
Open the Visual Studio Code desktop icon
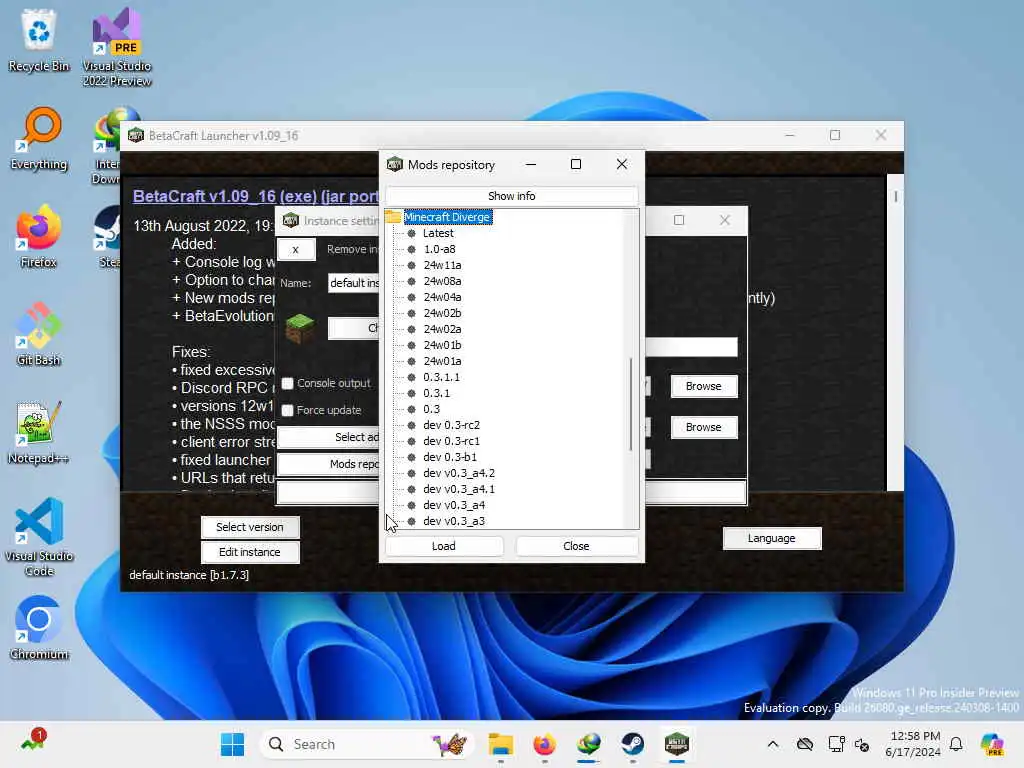click(39, 537)
